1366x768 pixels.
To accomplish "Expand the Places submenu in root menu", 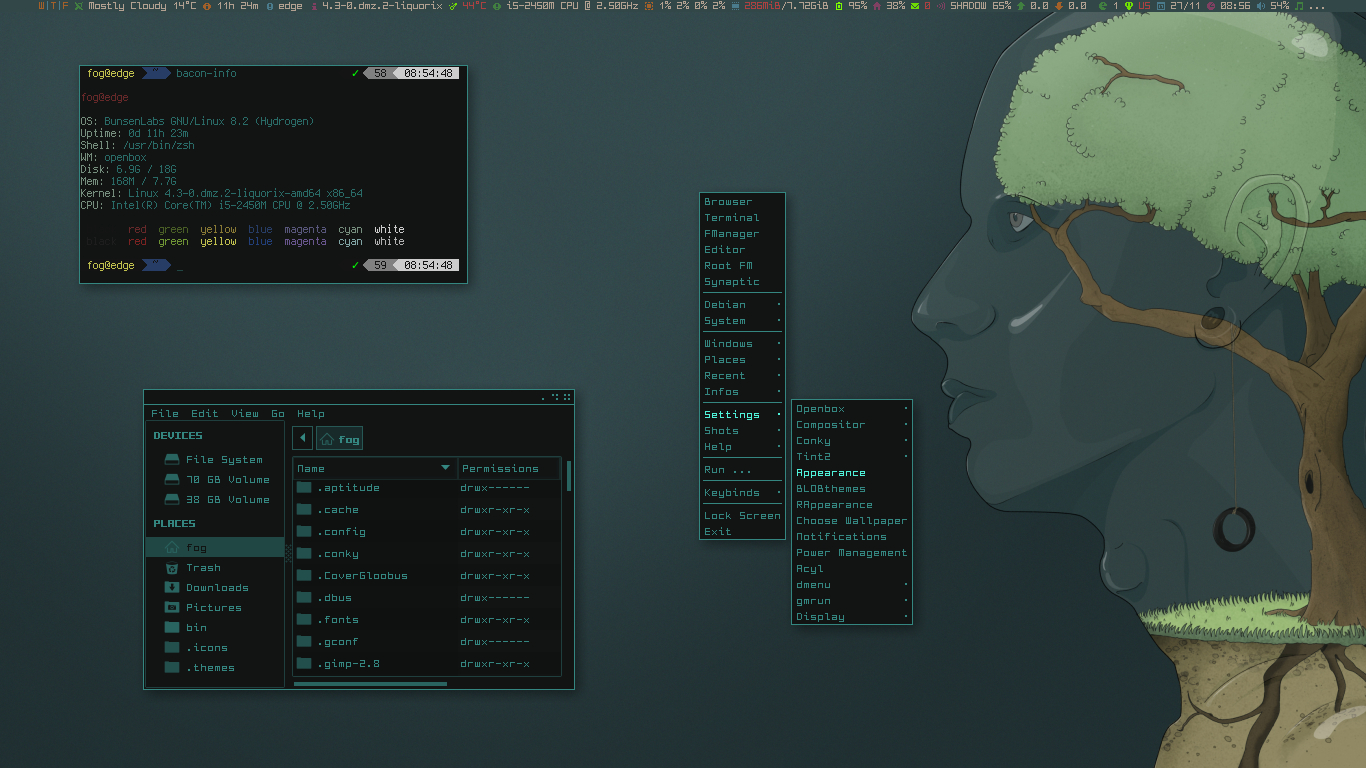I will click(742, 360).
